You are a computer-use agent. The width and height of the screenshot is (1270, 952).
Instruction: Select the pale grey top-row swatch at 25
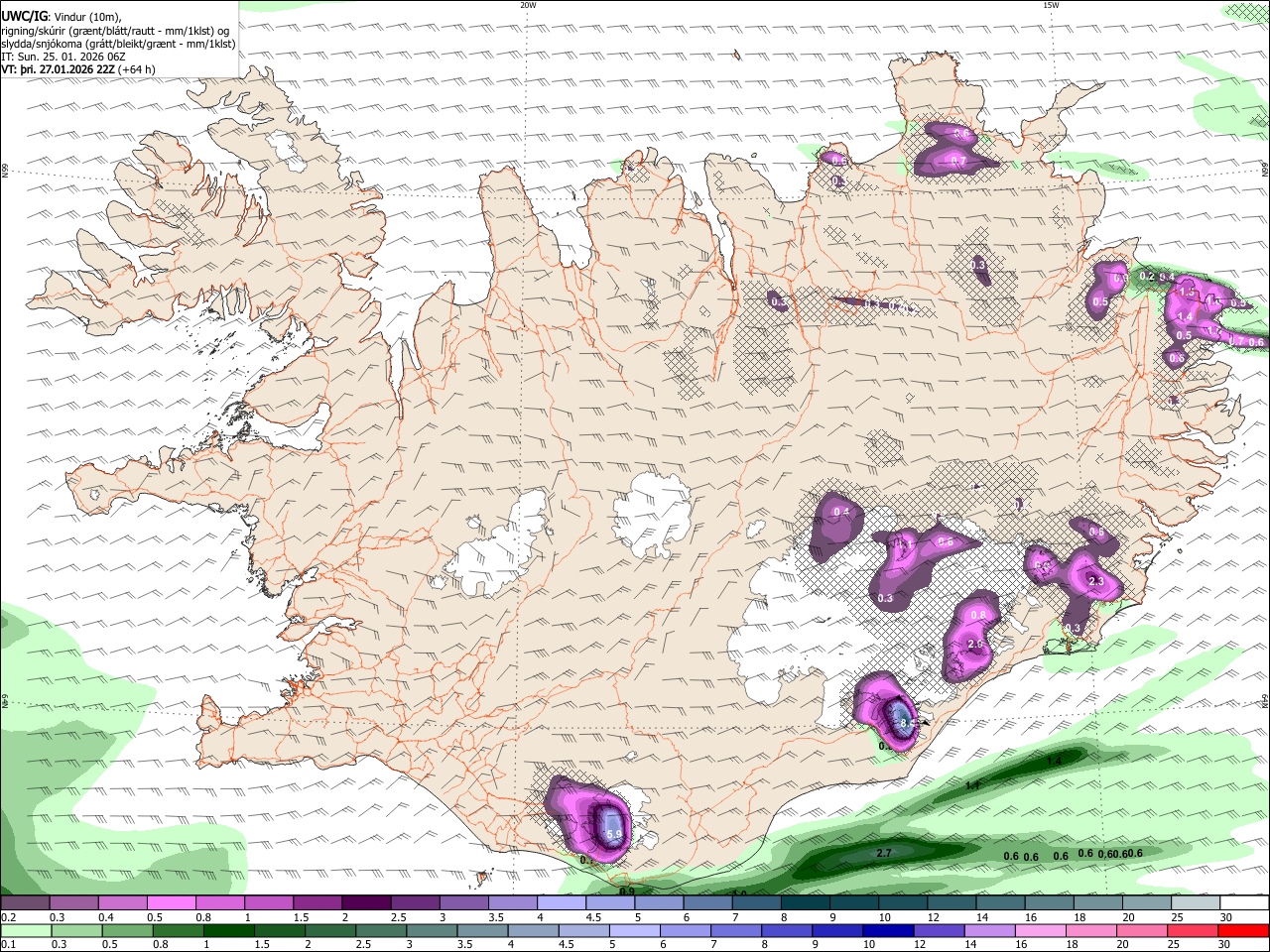[1197, 903]
